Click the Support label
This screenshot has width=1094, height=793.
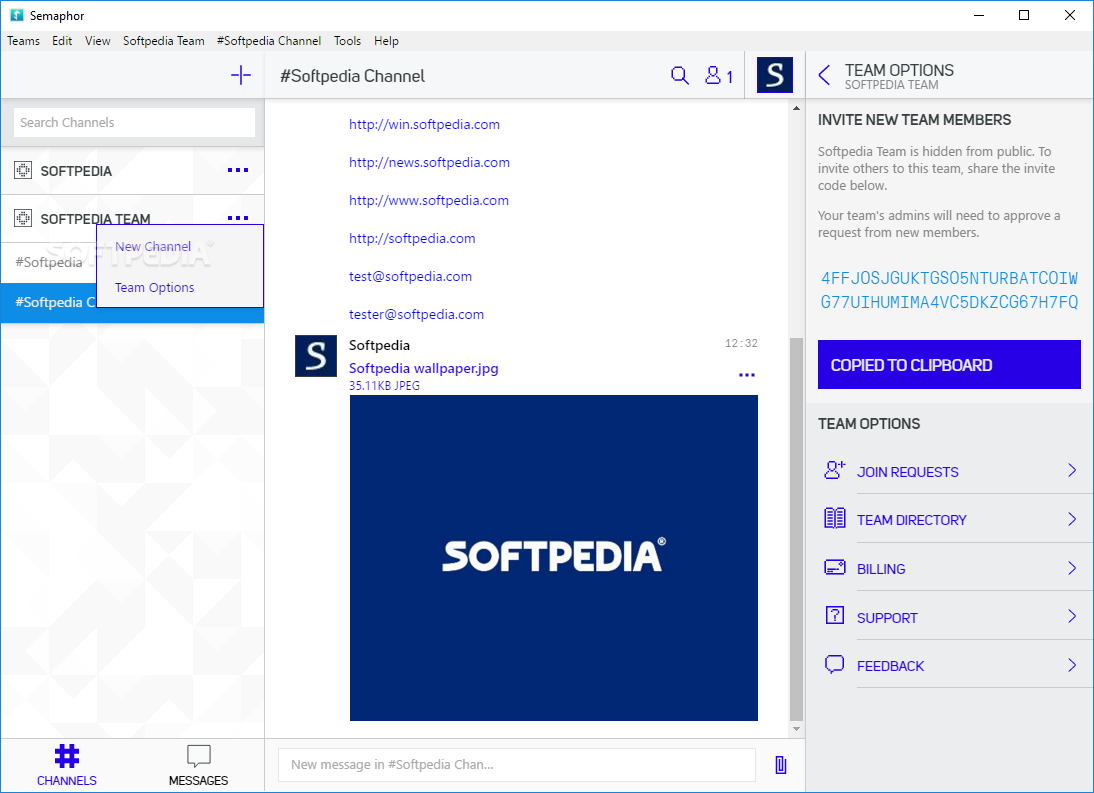(x=887, y=618)
